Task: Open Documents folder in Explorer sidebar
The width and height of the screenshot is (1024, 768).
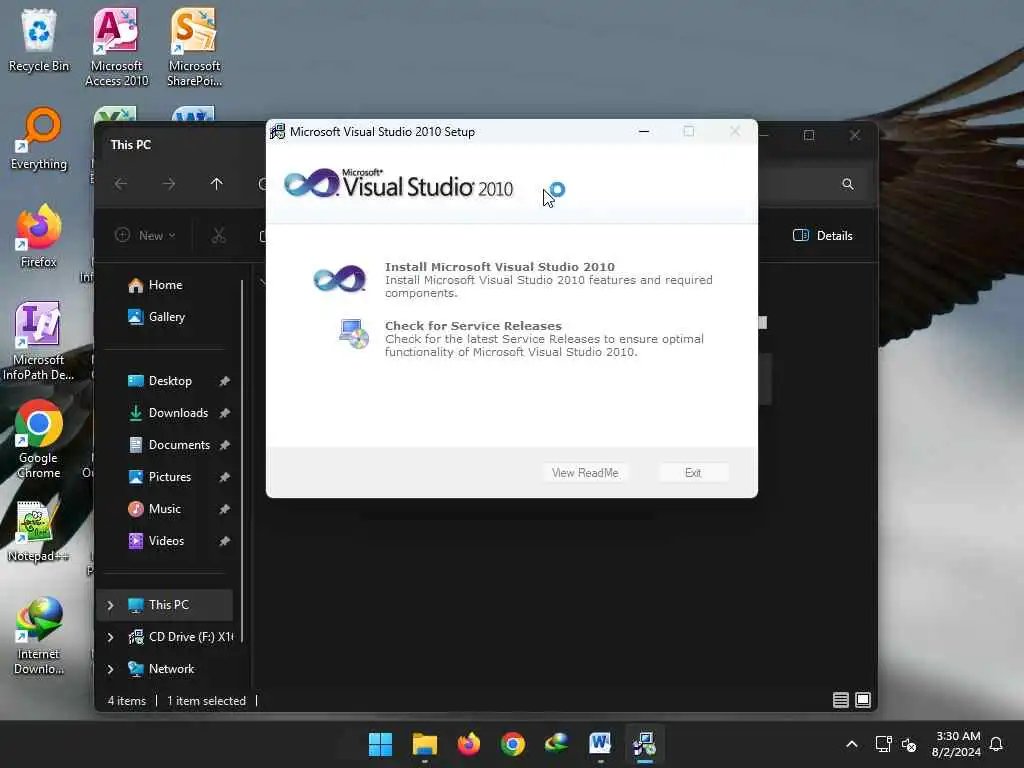Action: [x=169, y=445]
